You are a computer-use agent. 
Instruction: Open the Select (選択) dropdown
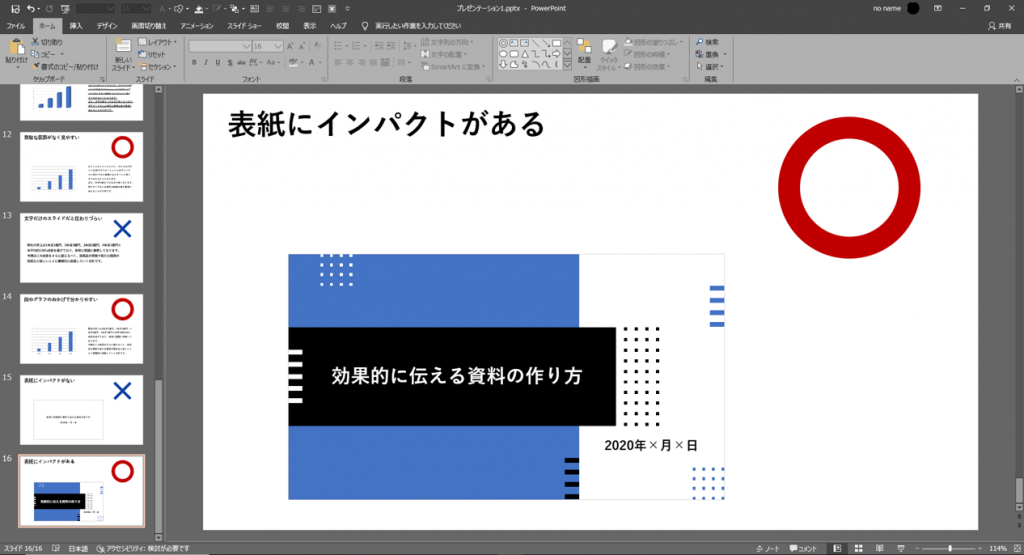[x=710, y=67]
